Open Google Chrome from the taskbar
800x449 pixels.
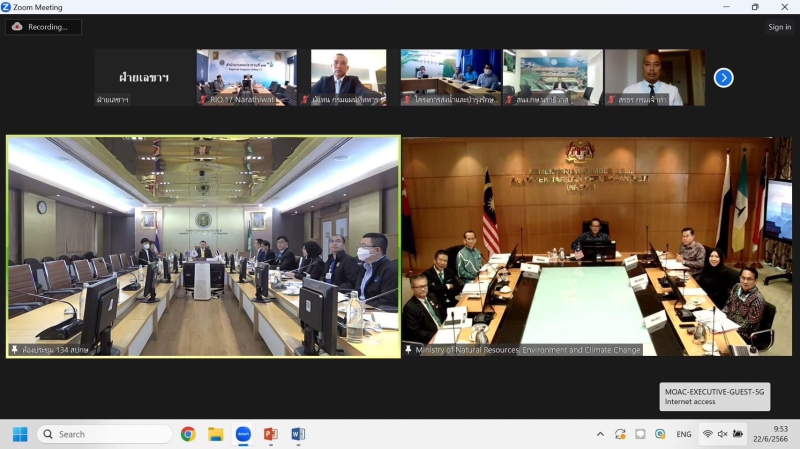coord(188,434)
